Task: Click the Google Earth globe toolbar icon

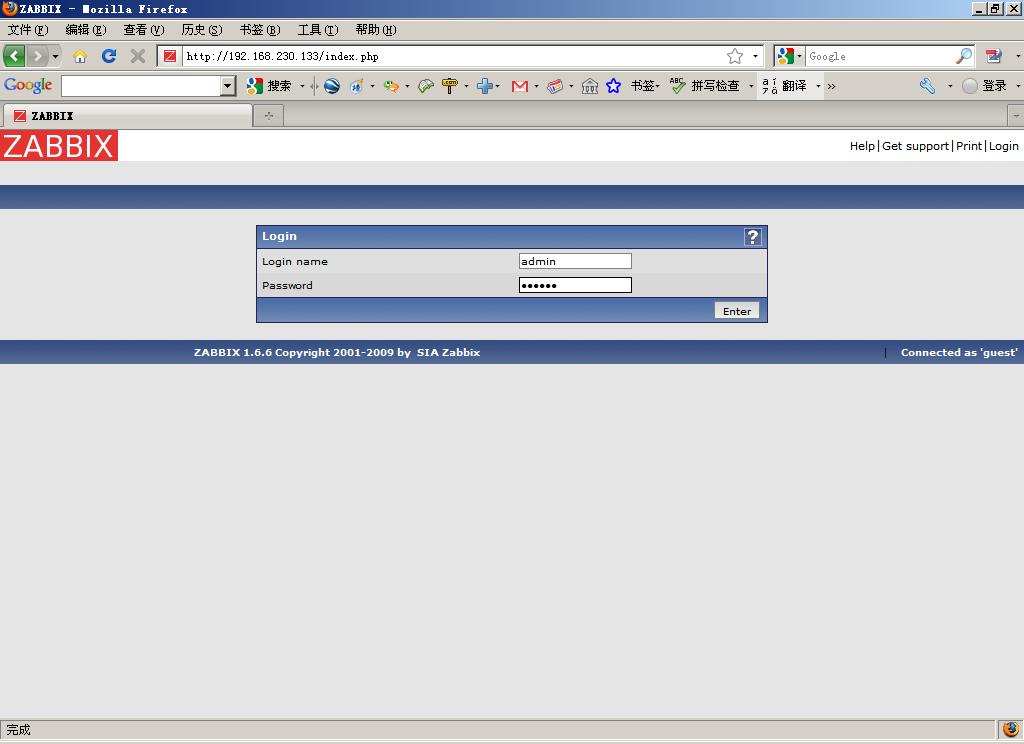Action: [332, 86]
